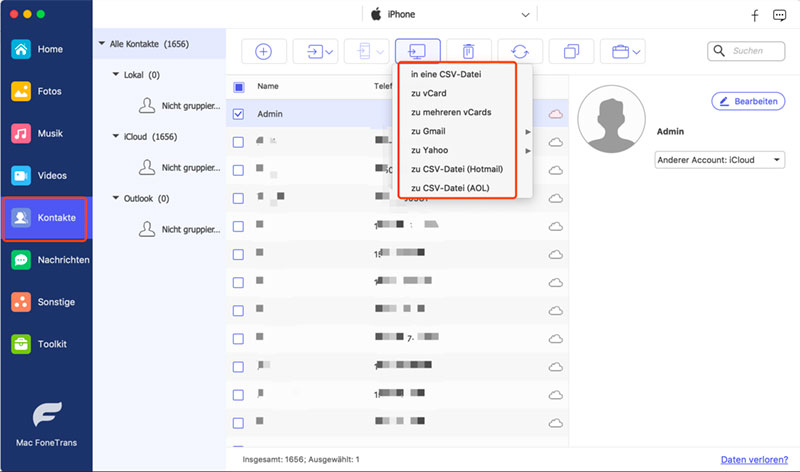Add a new contact with plus icon
This screenshot has width=800, height=472.
tap(264, 52)
